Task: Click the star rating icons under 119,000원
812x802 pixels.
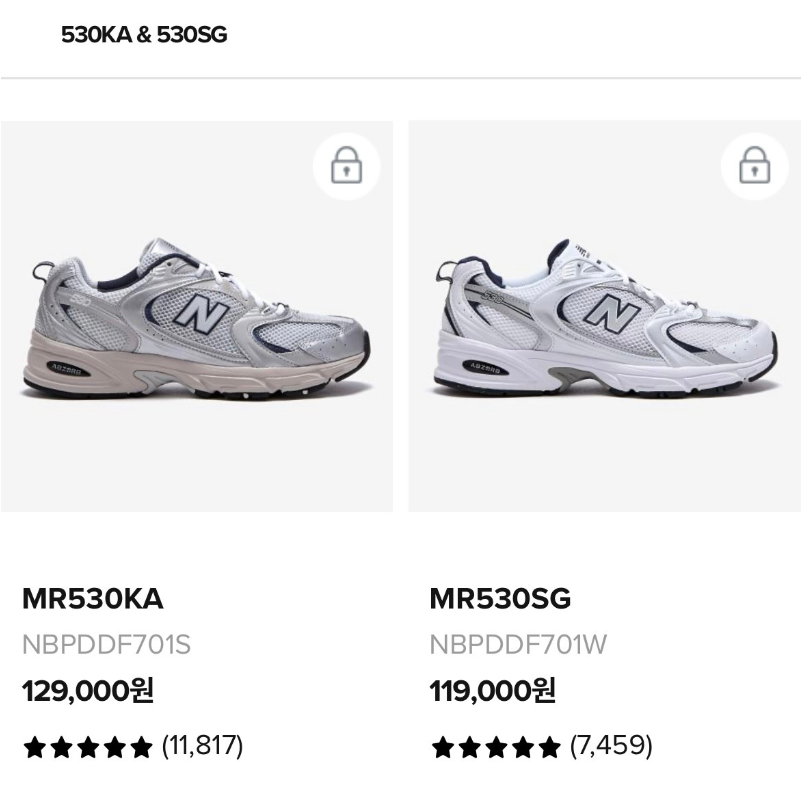Action: (496, 747)
